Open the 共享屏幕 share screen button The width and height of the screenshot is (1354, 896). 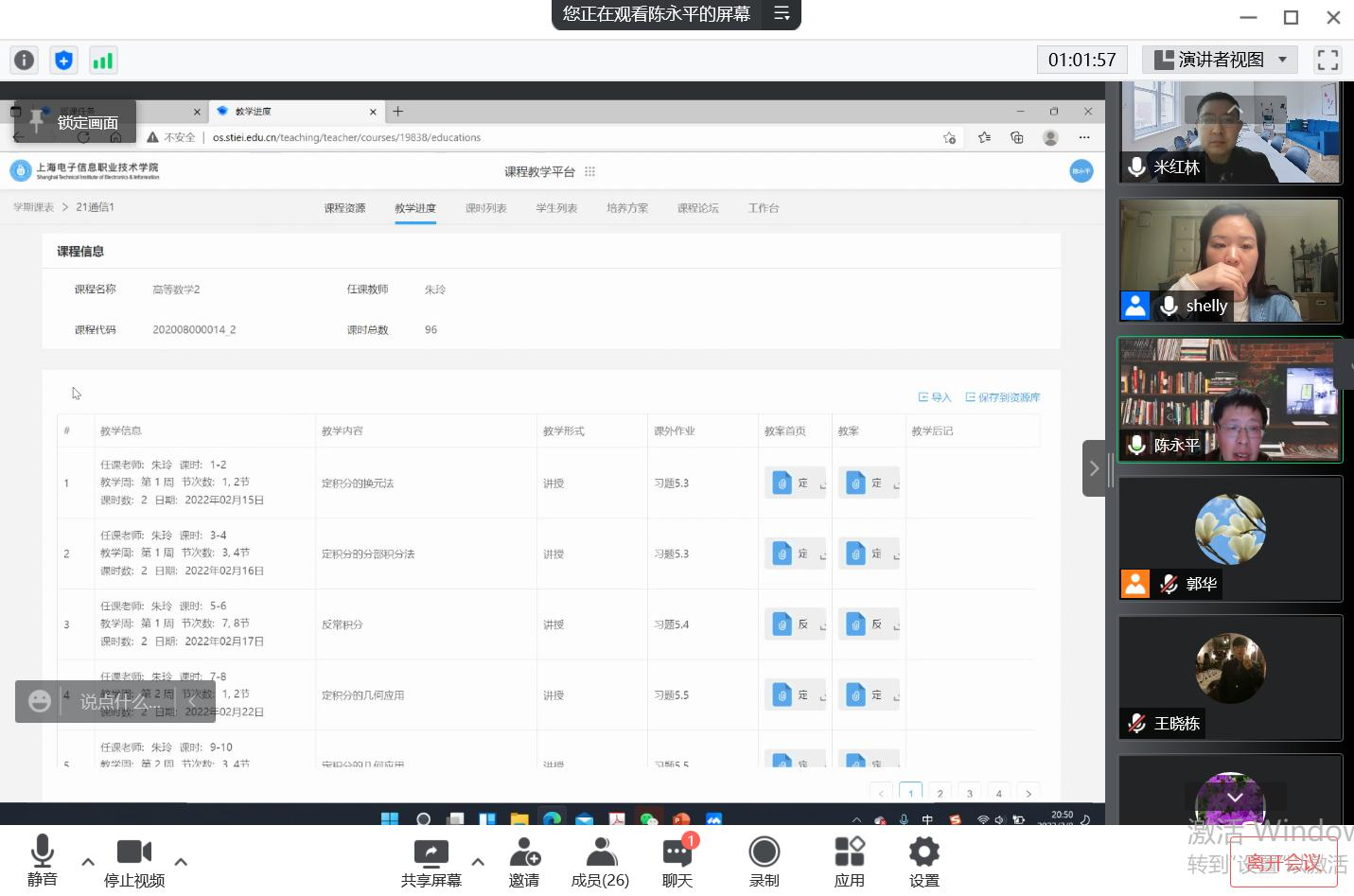pos(431,862)
